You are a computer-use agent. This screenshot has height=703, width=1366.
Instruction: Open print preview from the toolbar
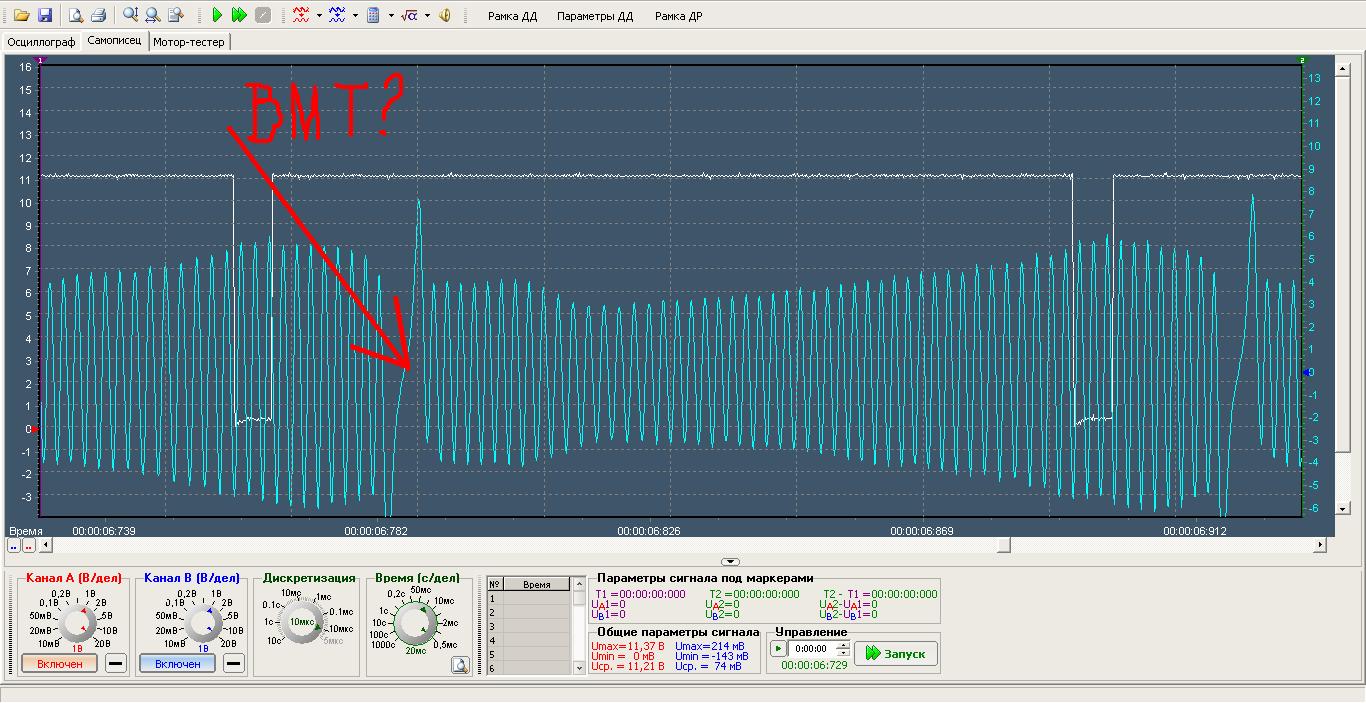(76, 15)
